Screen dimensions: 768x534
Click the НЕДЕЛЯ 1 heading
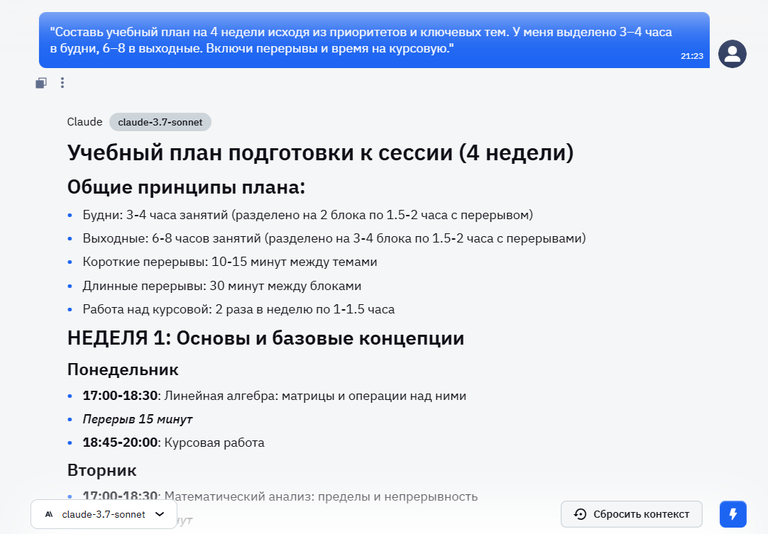click(265, 338)
